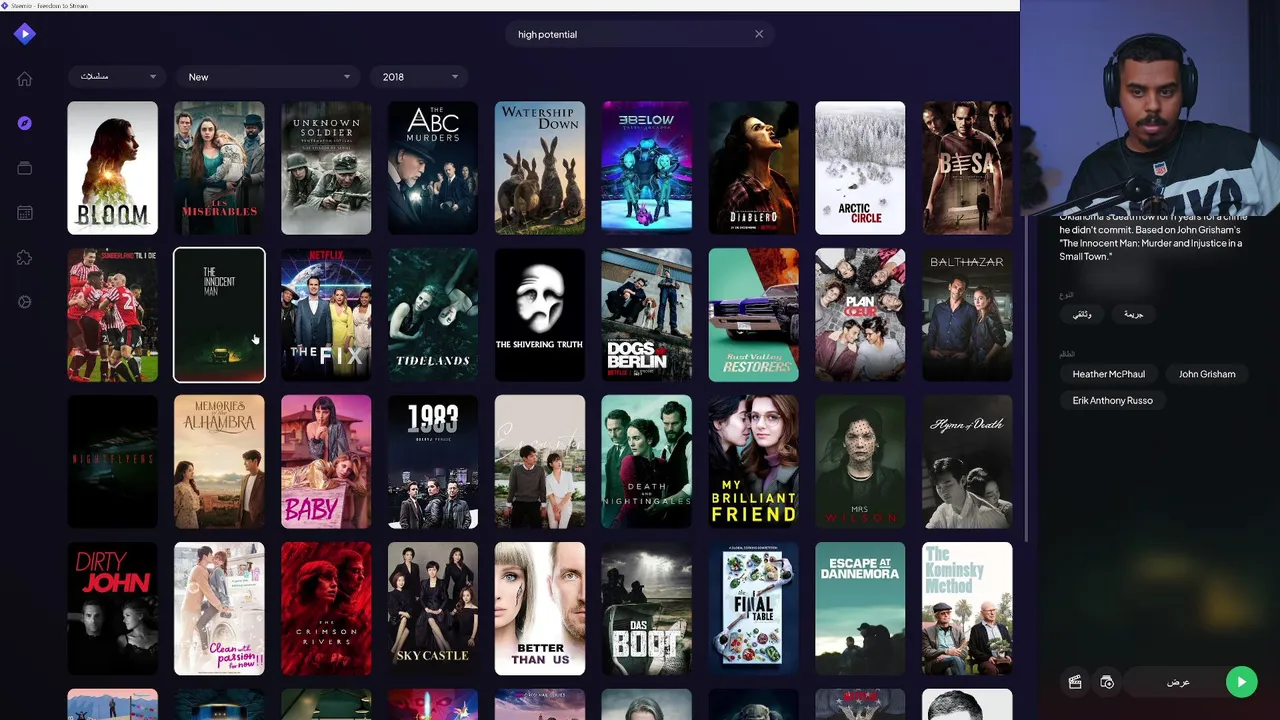1280x720 pixels.
Task: Open Death and Nightingales poster
Action: [646, 462]
